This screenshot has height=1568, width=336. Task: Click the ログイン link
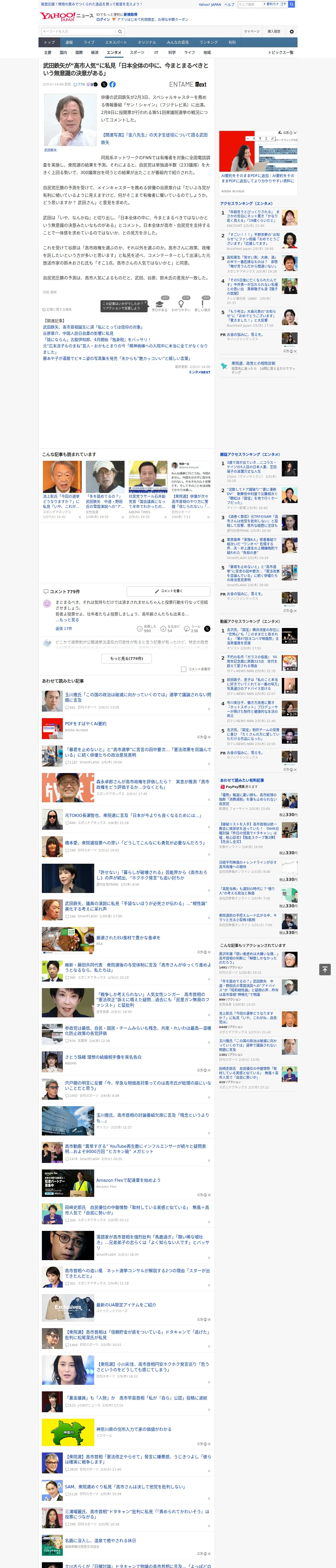click(103, 20)
